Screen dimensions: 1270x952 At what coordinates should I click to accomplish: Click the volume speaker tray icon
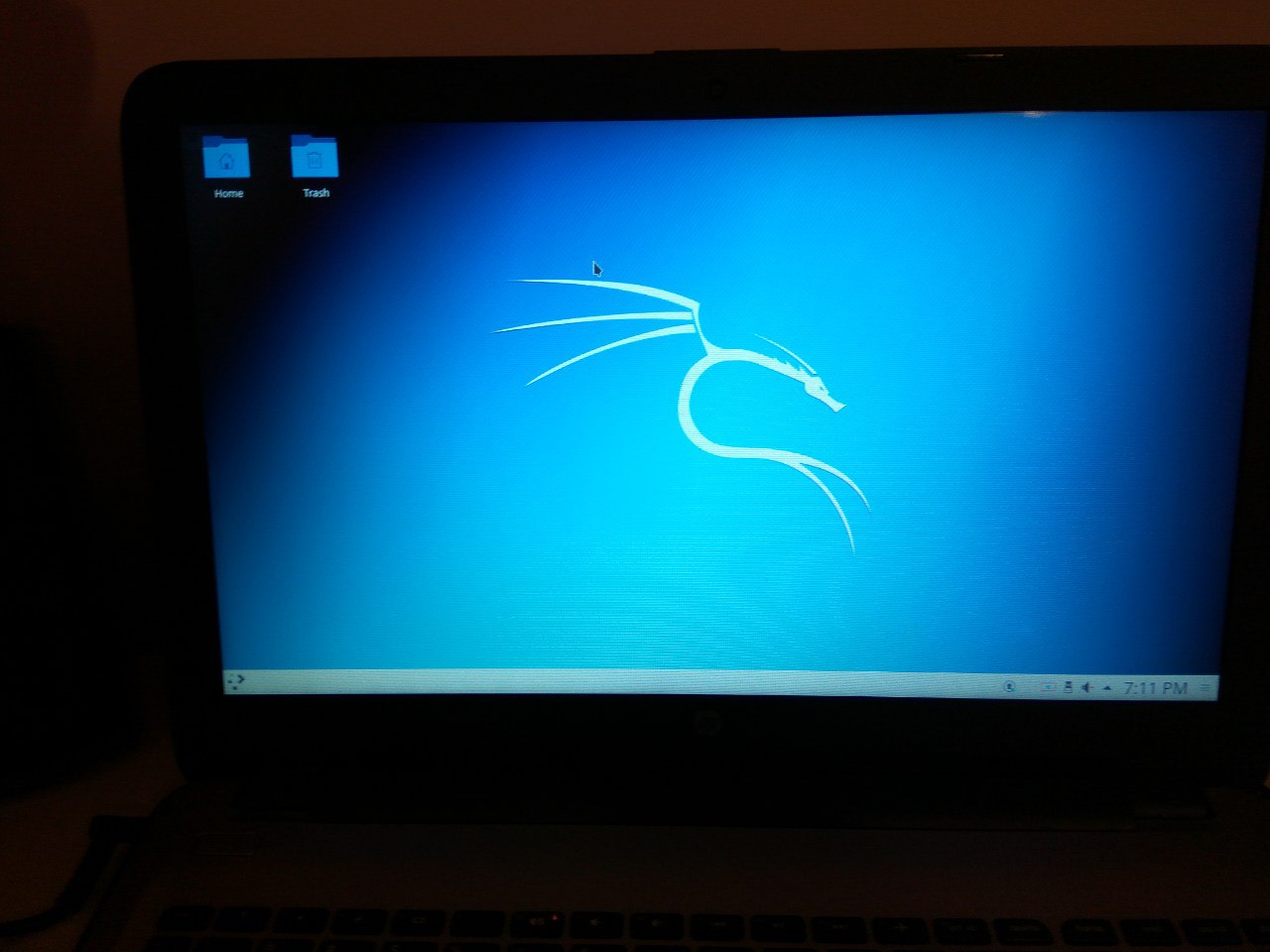(x=1087, y=687)
